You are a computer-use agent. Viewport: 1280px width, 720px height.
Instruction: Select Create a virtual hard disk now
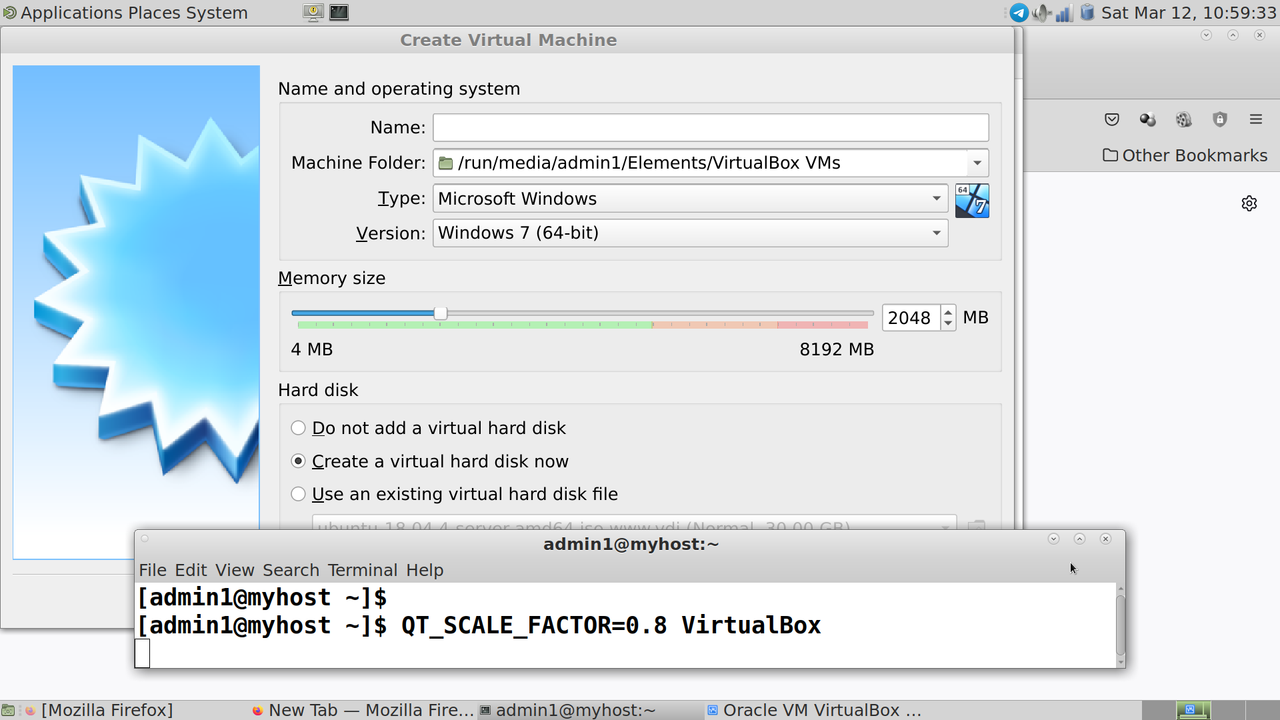point(430,461)
